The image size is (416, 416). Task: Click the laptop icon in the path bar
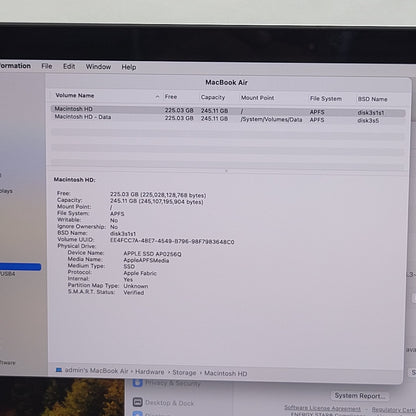pos(59,370)
